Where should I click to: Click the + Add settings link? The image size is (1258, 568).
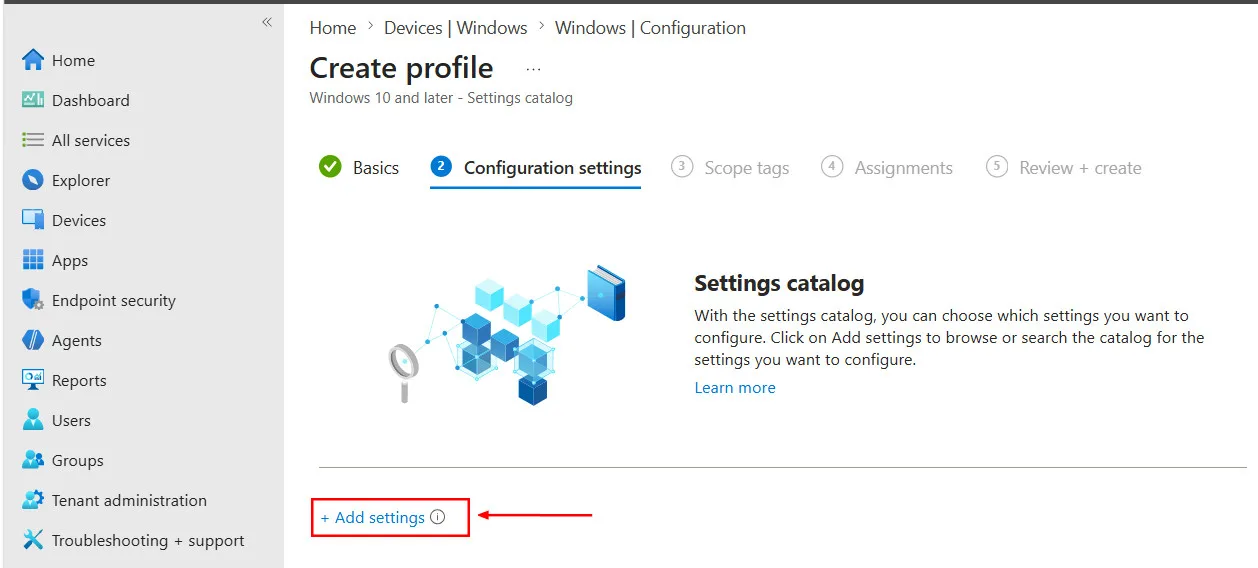pyautogui.click(x=373, y=517)
